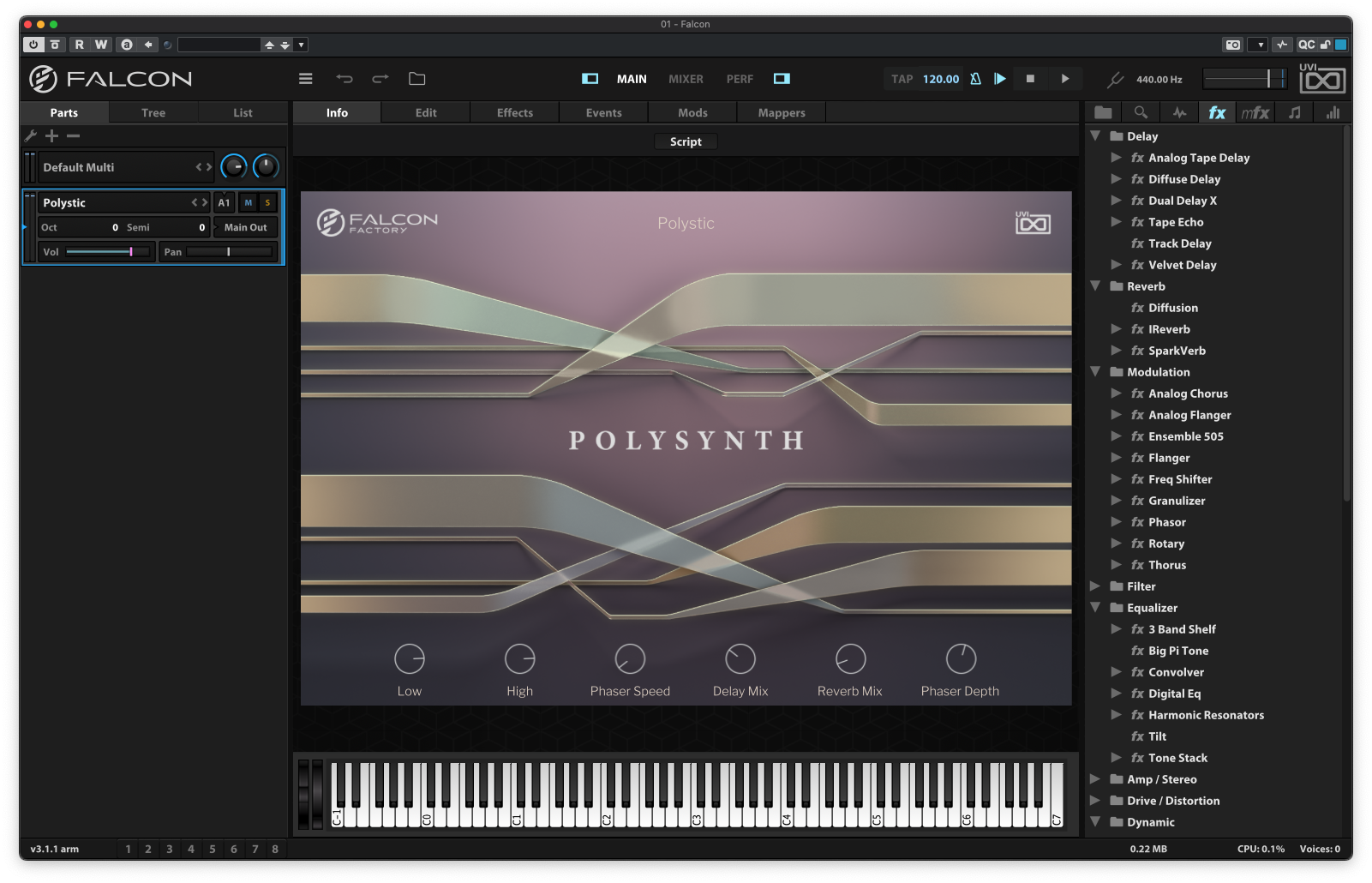Screen dimensions: 1372x883
Task: Open the Falcon main hamburger menu
Action: click(305, 79)
